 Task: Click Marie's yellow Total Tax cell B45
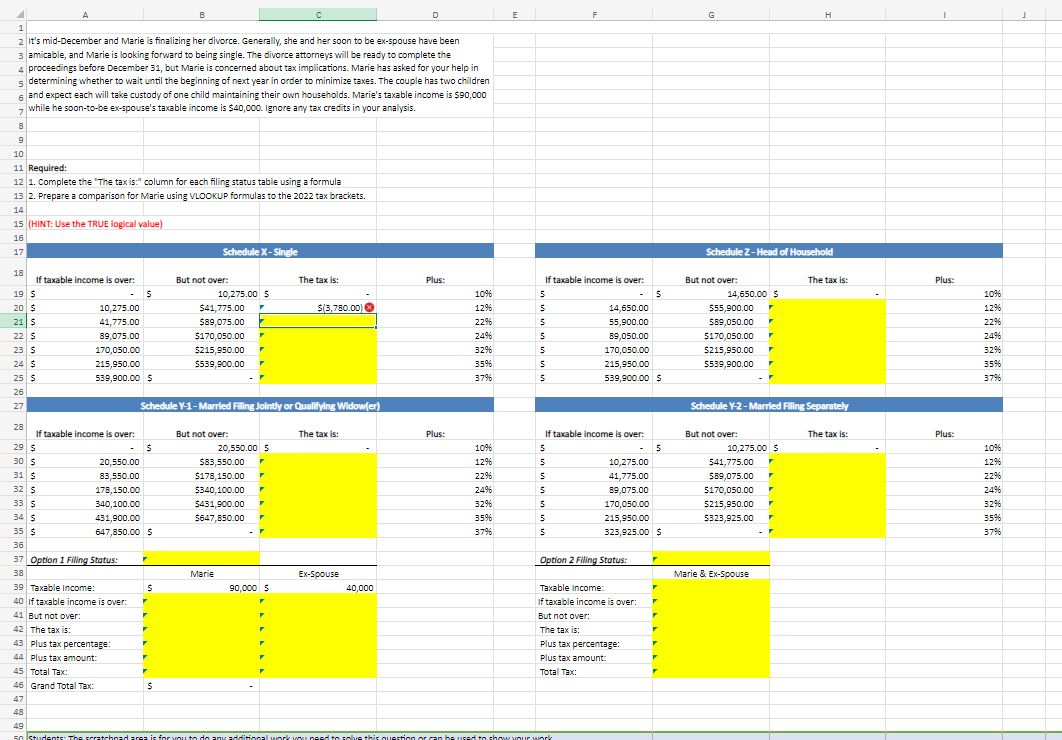(x=202, y=672)
